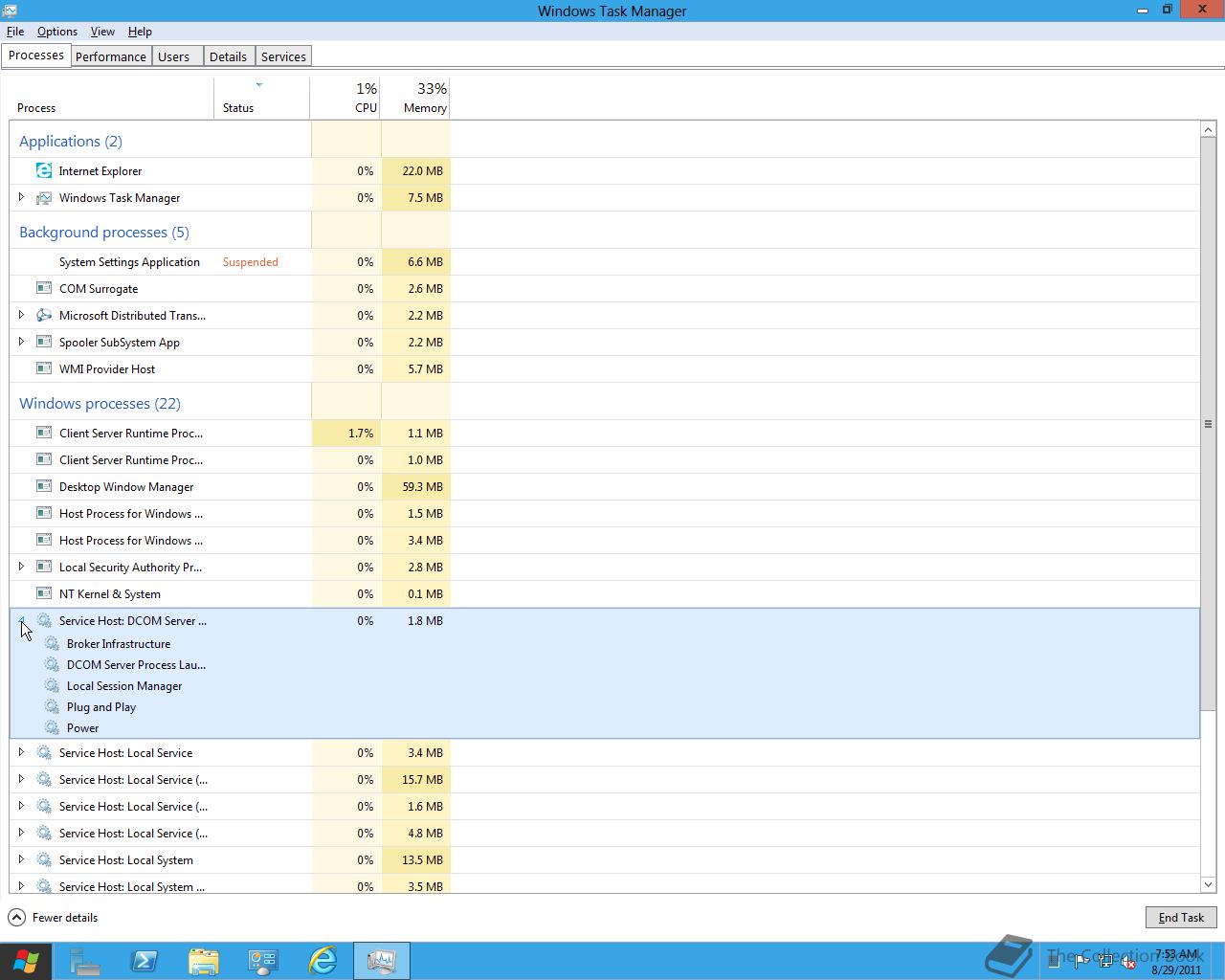Open the Start button on the taskbar
Viewport: 1225px width, 980px height.
click(26, 961)
